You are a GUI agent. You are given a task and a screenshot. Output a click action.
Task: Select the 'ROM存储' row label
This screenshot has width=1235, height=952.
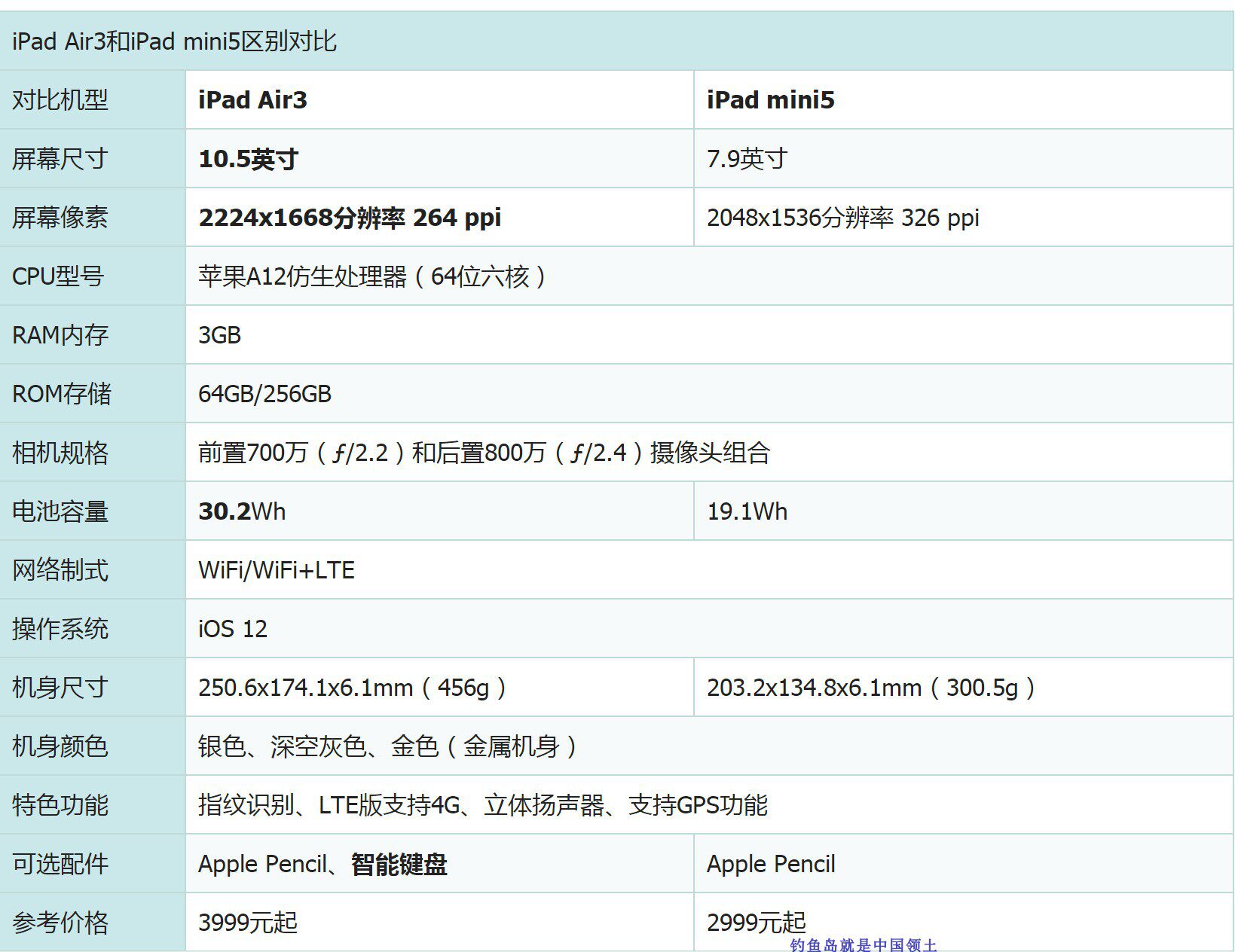62,393
